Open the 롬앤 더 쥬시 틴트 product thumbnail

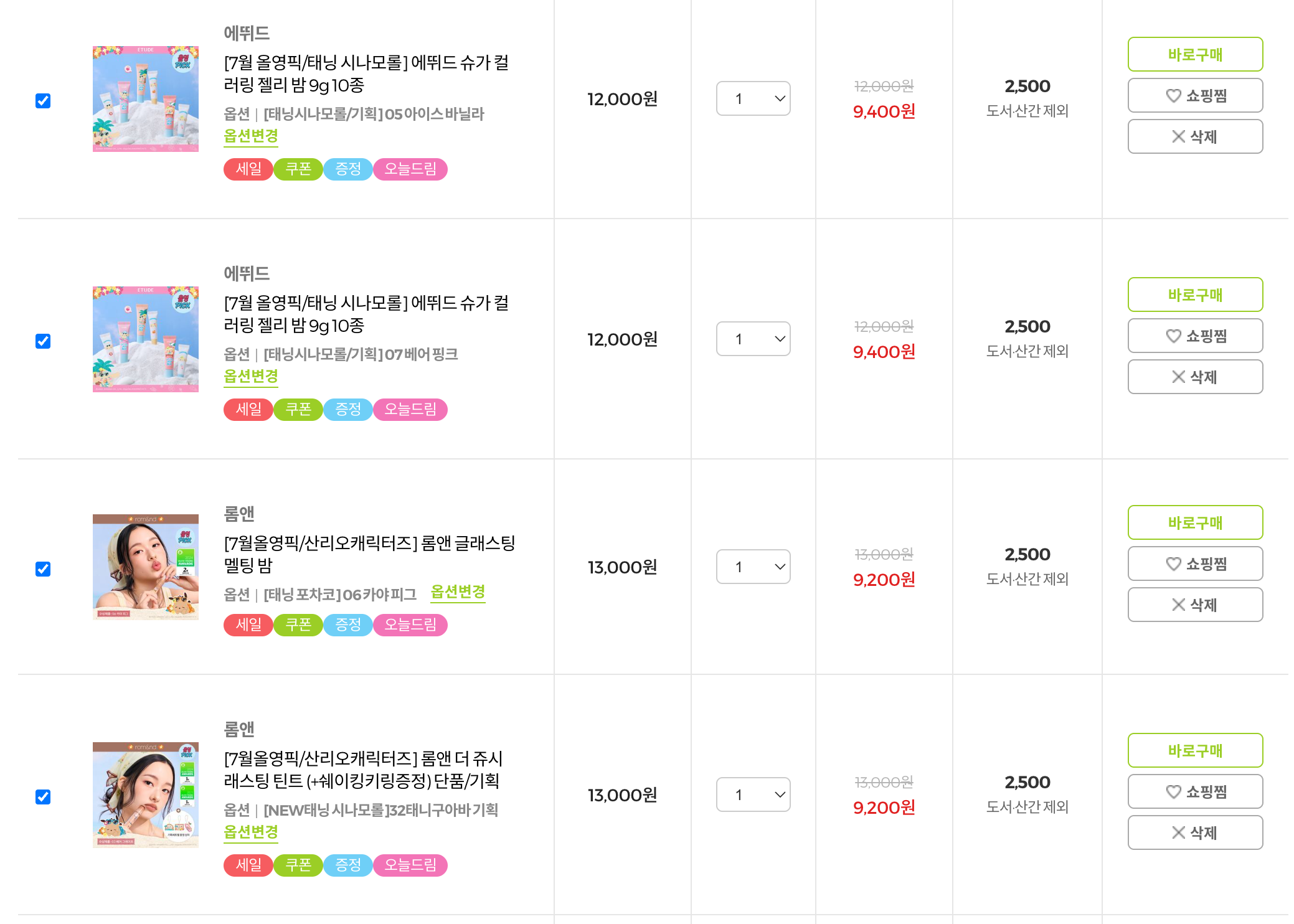(x=146, y=794)
